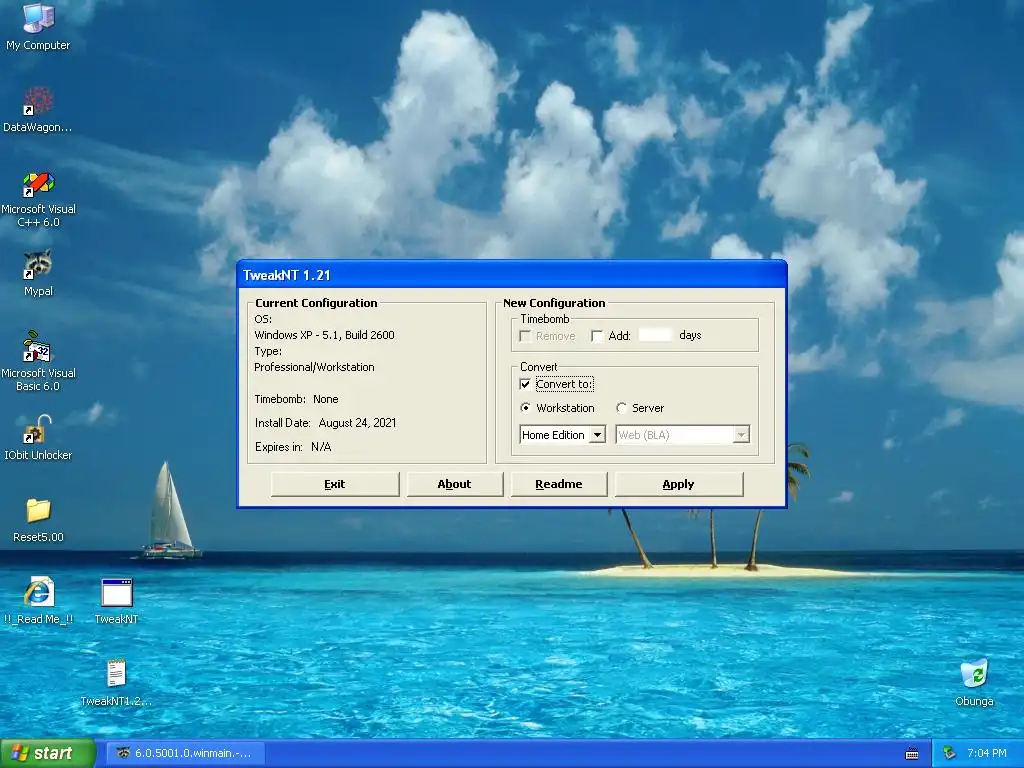
Task: Click the Apply button
Action: (679, 484)
